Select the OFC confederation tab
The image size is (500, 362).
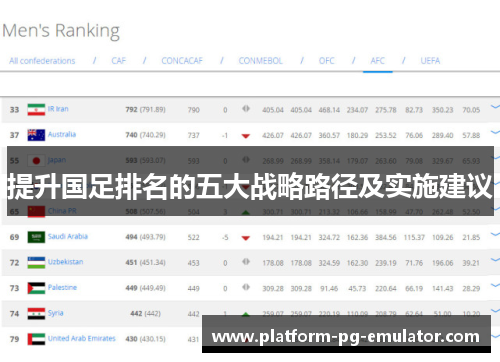pos(327,61)
